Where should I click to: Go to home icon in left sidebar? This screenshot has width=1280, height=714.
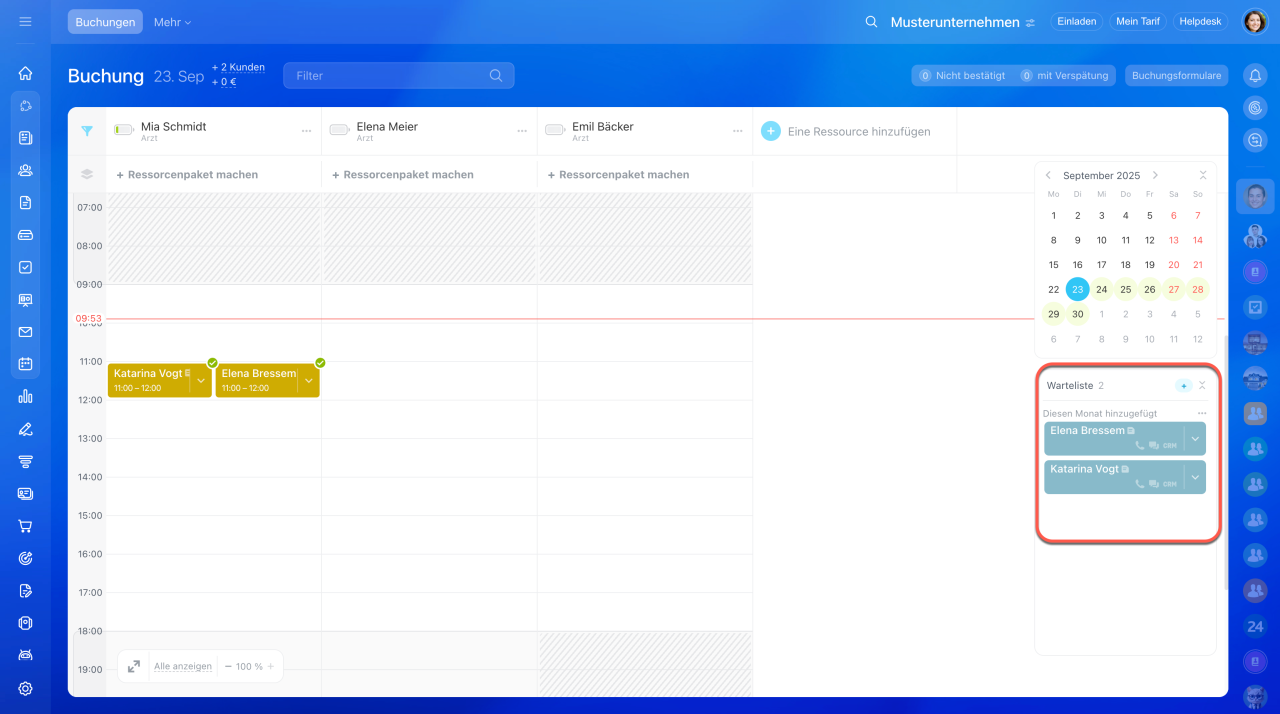[25, 73]
